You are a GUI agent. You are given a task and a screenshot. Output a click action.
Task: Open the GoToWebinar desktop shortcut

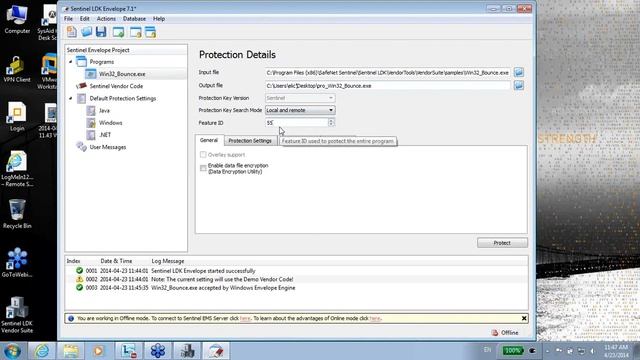(x=17, y=262)
